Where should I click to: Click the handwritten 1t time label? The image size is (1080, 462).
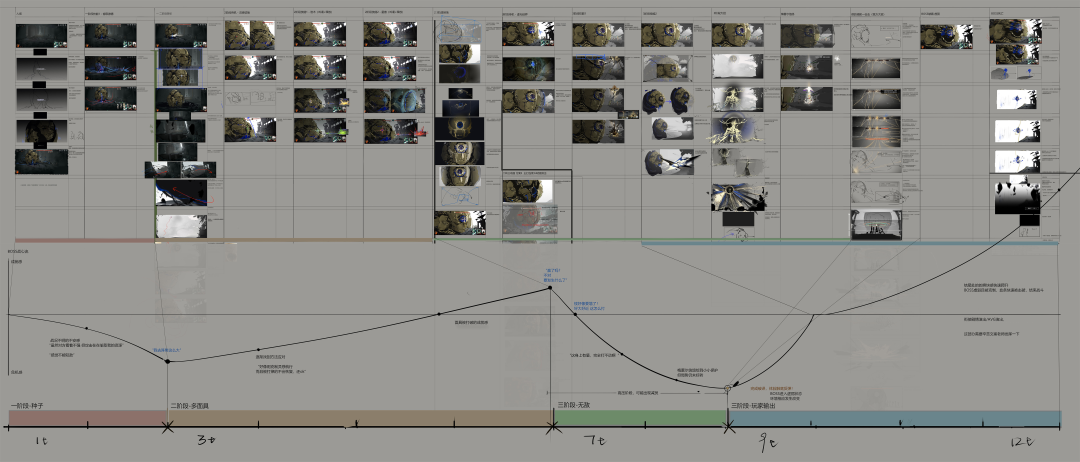point(41,443)
